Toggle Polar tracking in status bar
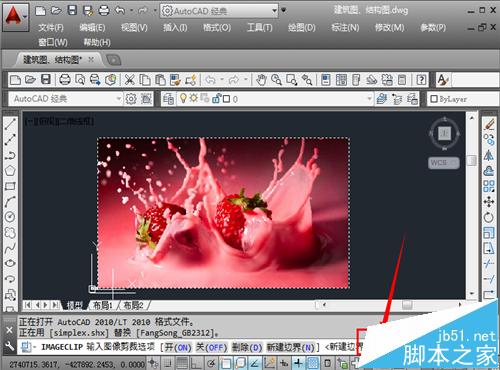The image size is (500, 370). [x=211, y=363]
